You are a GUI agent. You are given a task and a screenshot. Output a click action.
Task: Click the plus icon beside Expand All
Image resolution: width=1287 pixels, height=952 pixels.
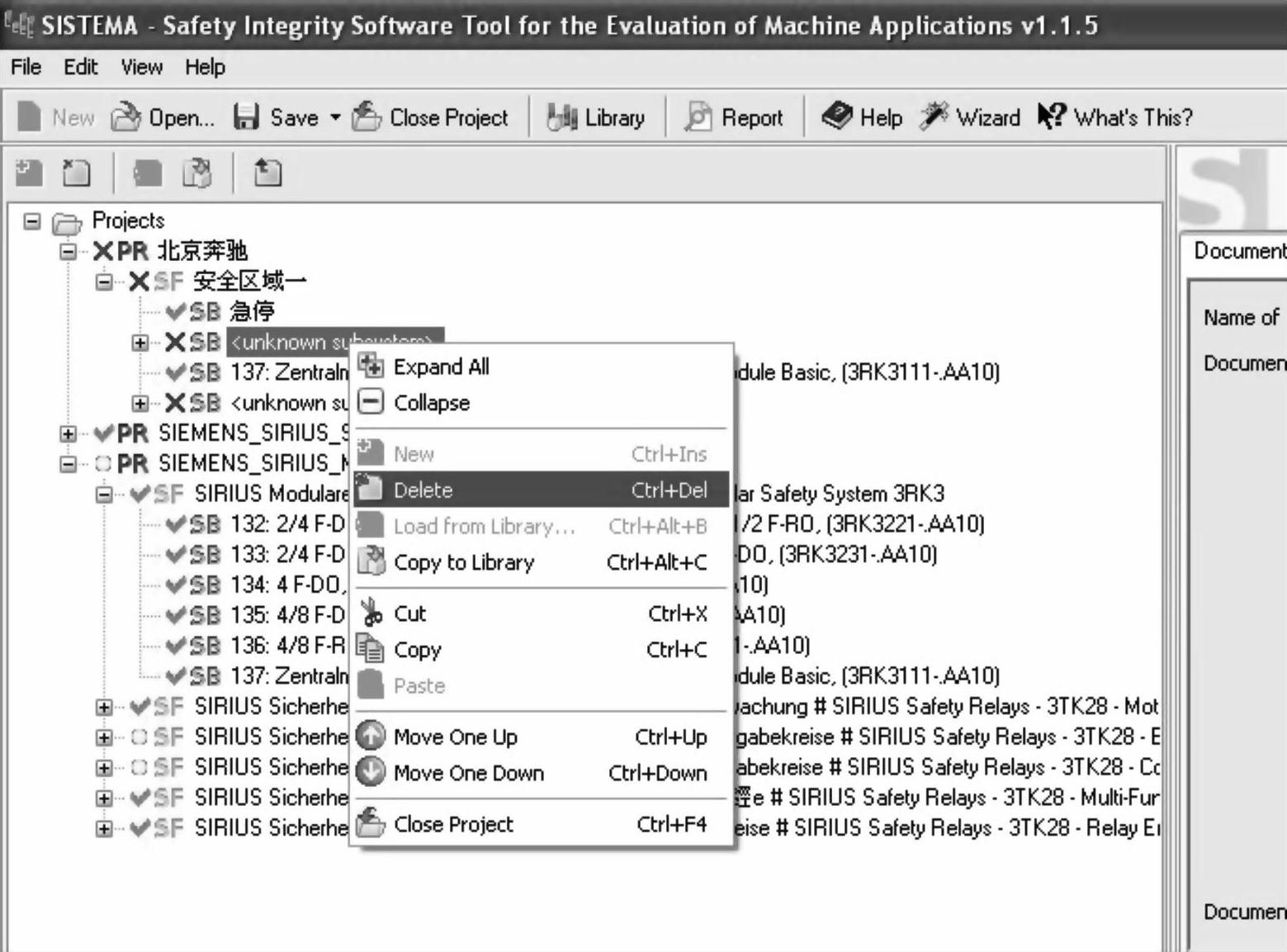pos(371,366)
